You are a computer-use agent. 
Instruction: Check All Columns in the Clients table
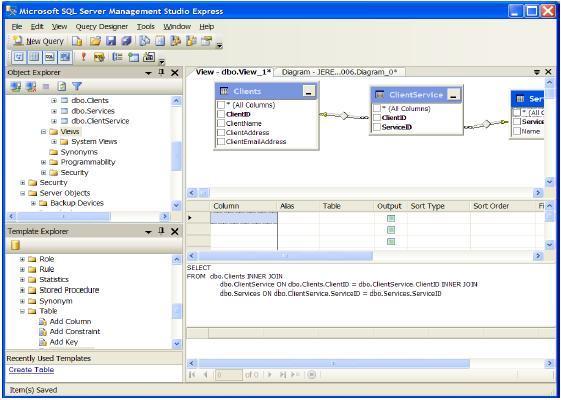tap(221, 105)
